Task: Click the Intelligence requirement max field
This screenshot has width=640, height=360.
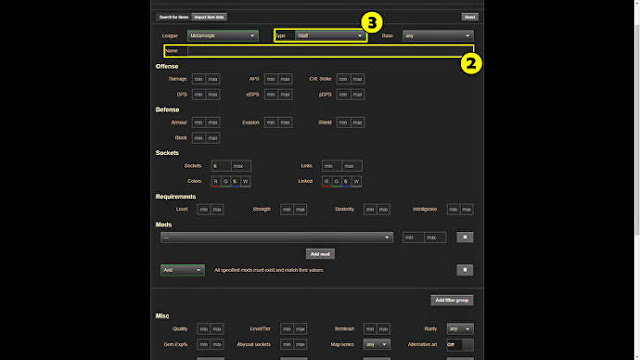Action: (467, 210)
